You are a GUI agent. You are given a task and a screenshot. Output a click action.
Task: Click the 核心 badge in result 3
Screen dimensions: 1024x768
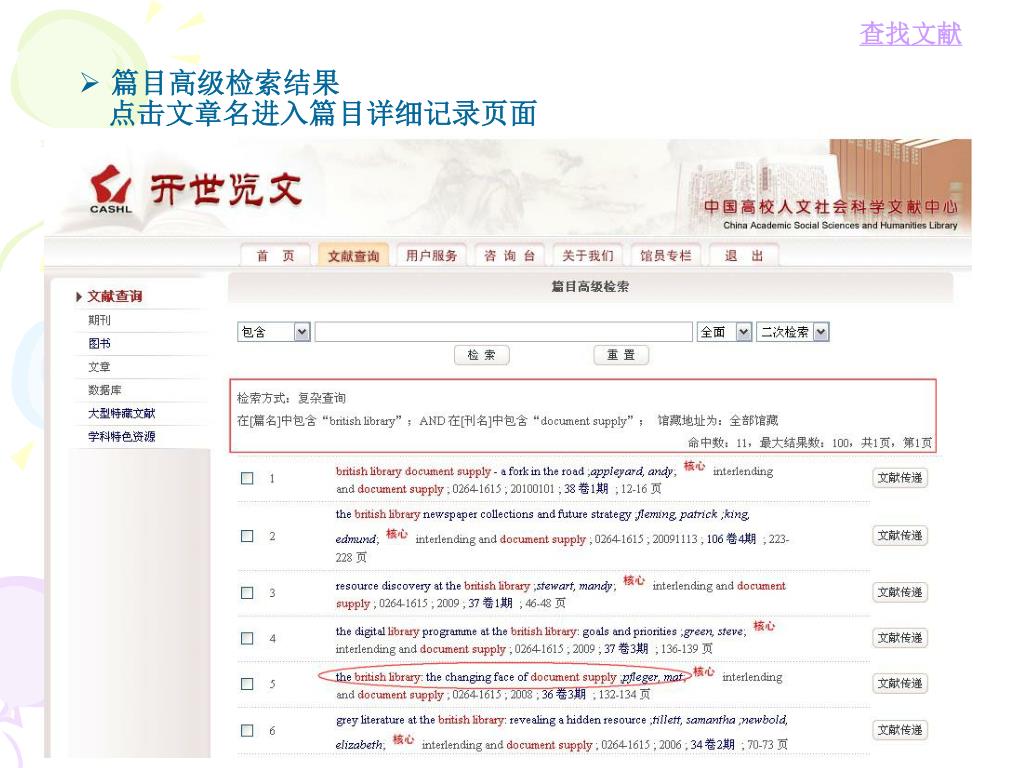[x=633, y=580]
